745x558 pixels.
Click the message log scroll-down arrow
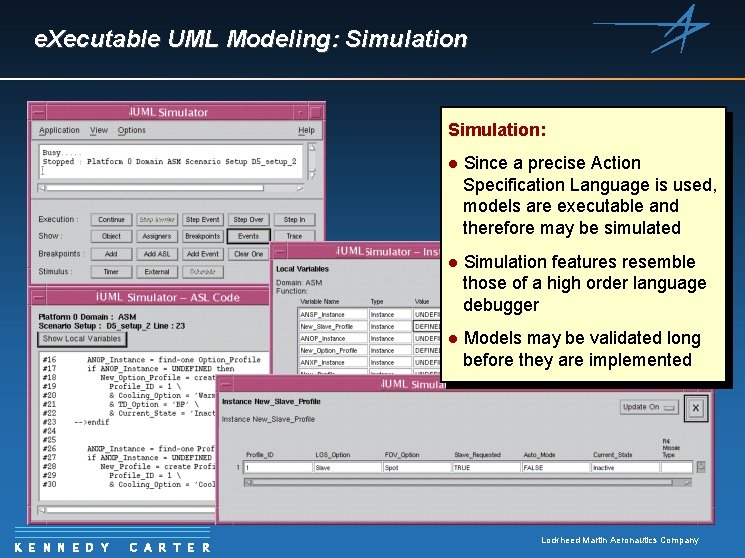click(312, 175)
